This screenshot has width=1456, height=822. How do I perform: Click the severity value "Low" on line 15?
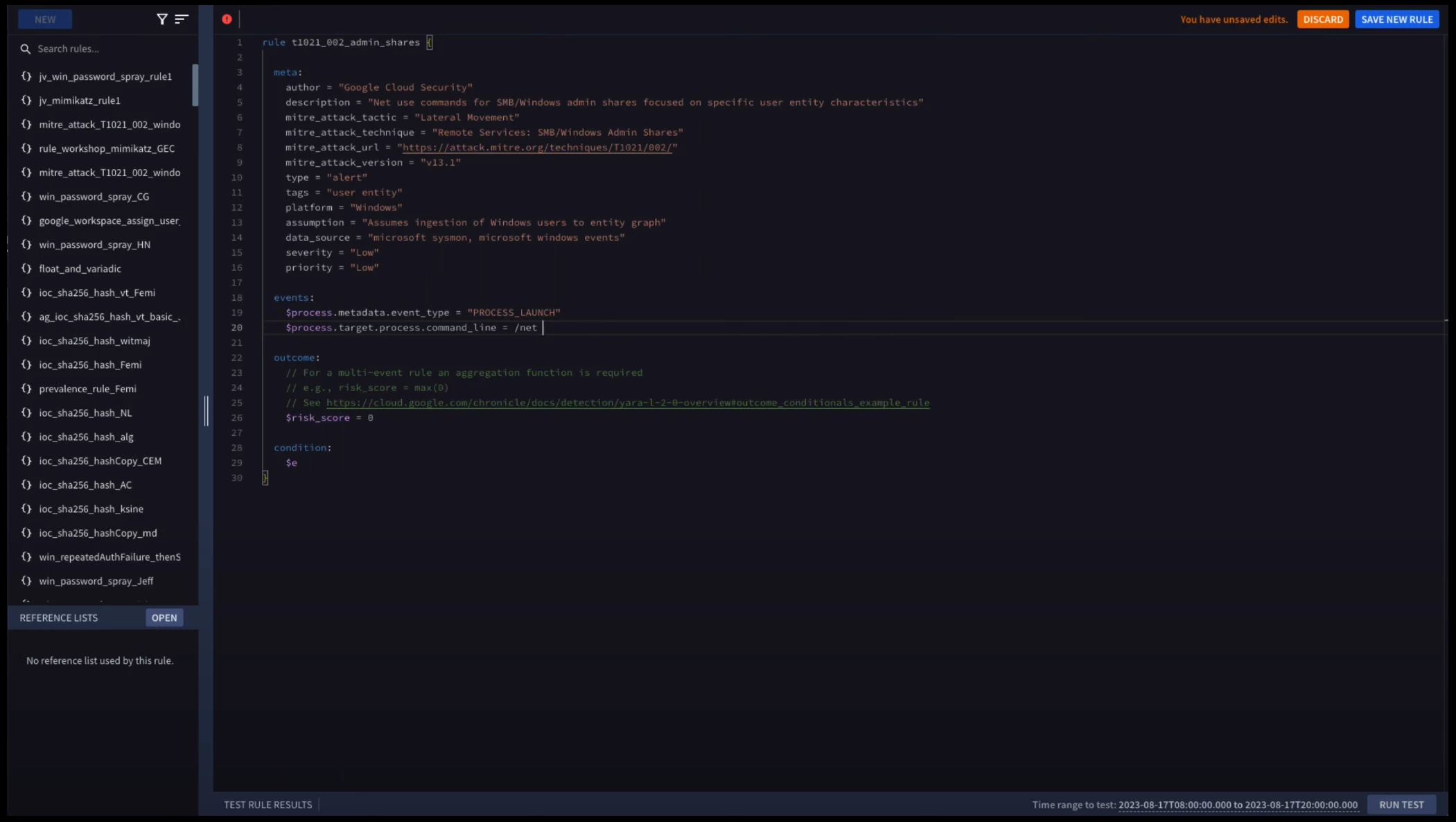tap(365, 252)
